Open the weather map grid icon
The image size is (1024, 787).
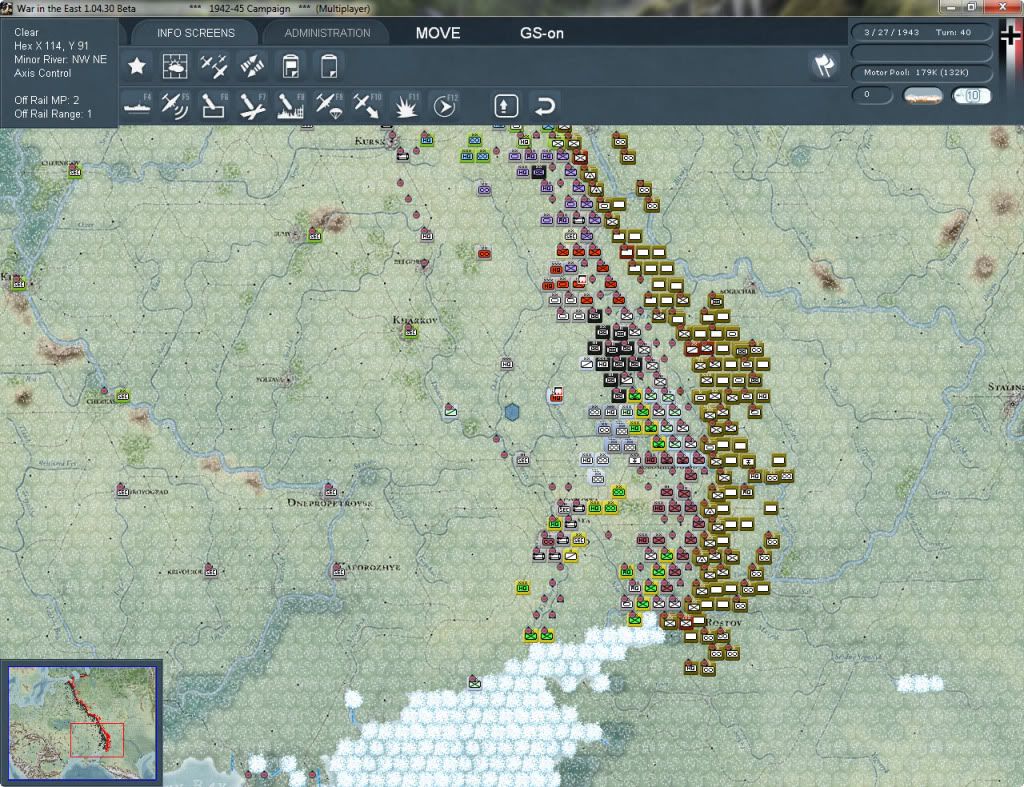pyautogui.click(x=175, y=66)
